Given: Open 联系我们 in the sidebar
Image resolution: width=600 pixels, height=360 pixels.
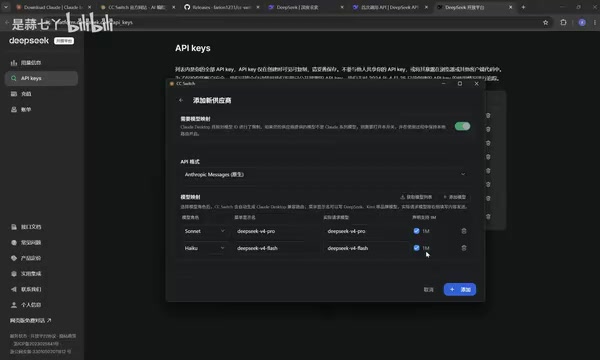Looking at the screenshot, I should point(41,289).
